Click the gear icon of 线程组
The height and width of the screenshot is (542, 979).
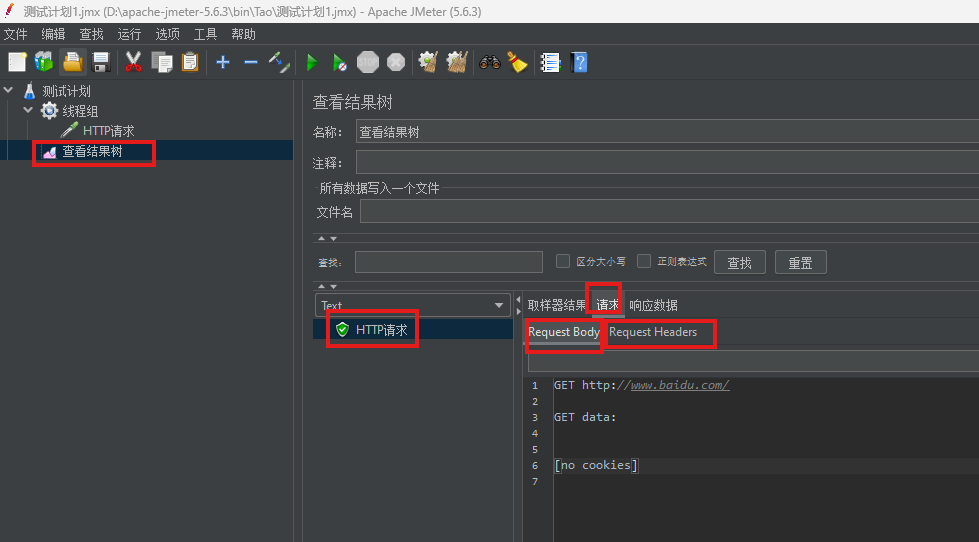(x=49, y=111)
